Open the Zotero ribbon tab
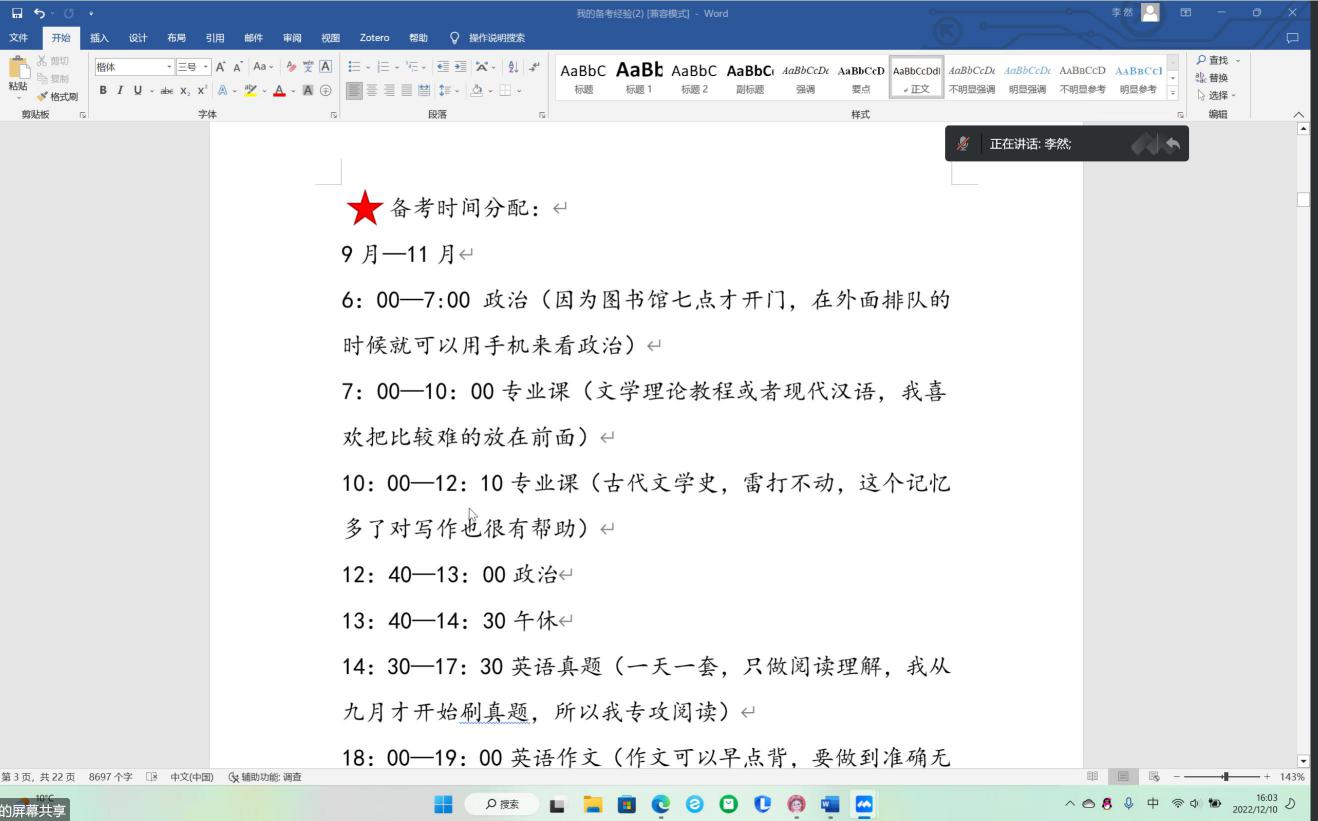This screenshot has height=821, width=1318. tap(375, 37)
